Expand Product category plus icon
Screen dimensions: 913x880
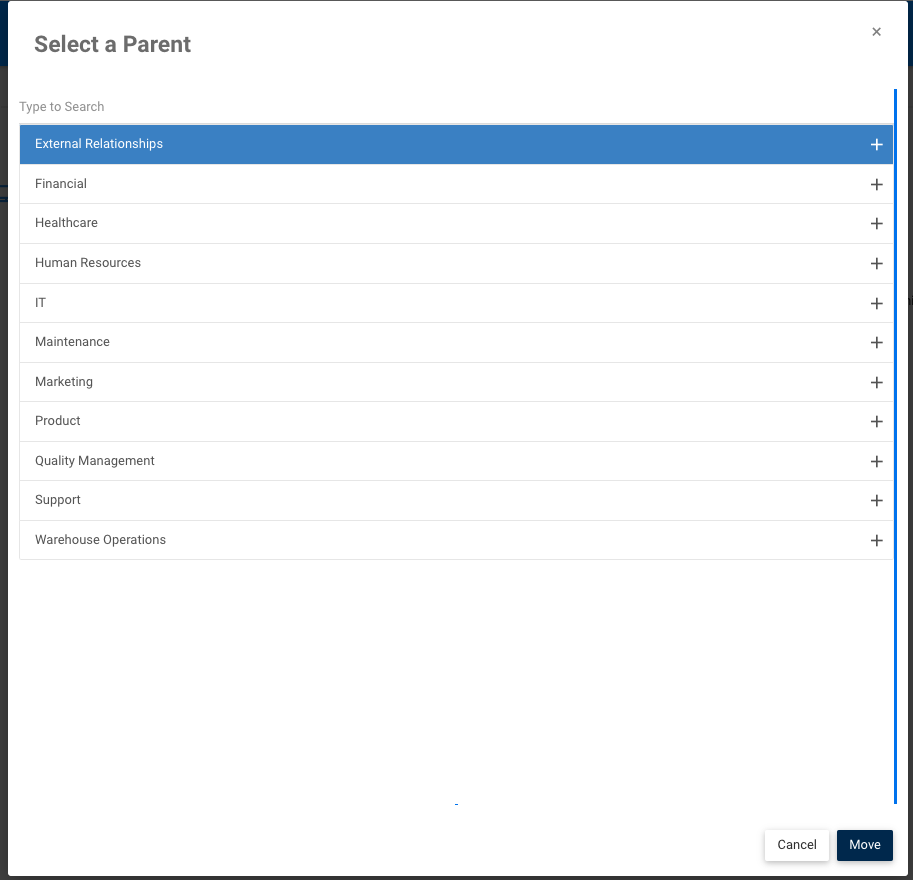pos(876,421)
